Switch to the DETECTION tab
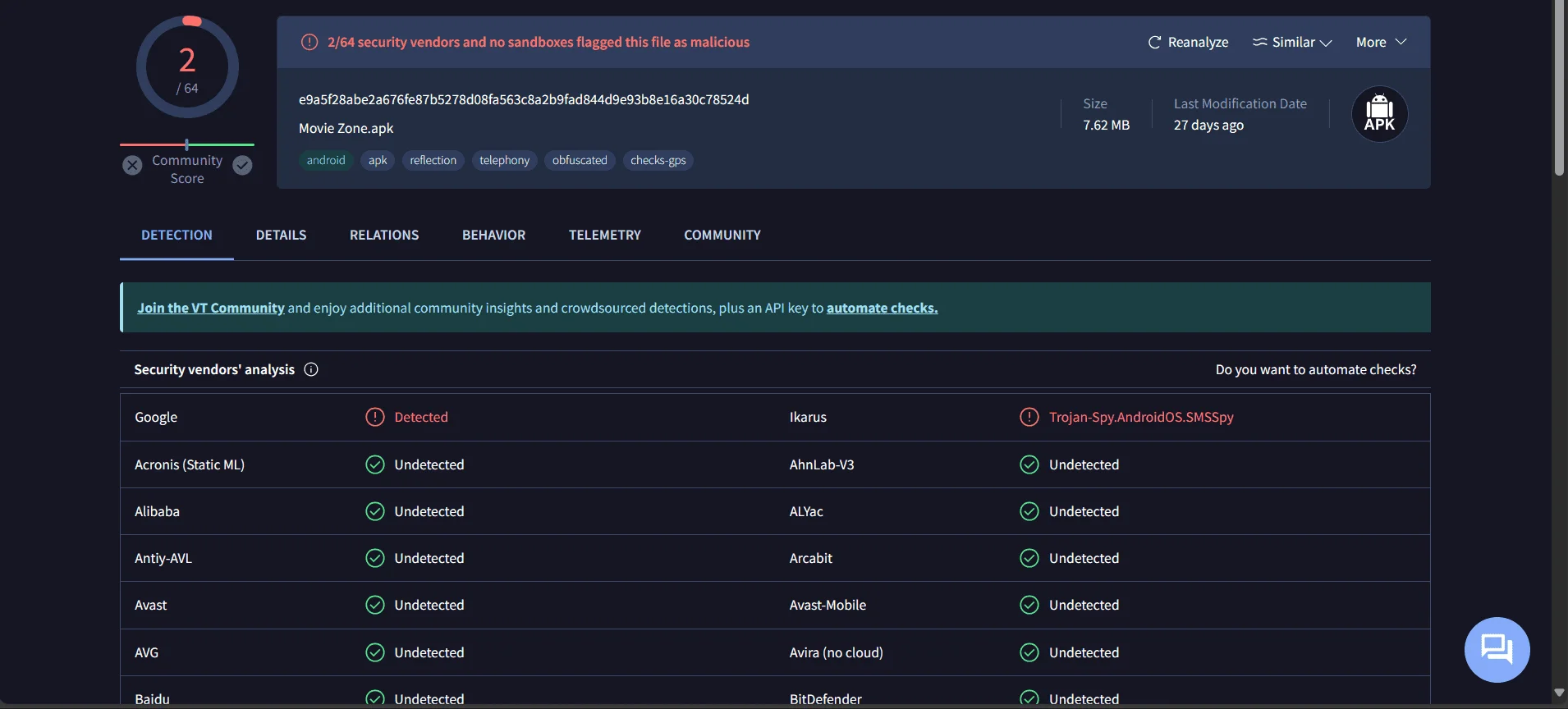This screenshot has height=709, width=1568. [x=177, y=236]
